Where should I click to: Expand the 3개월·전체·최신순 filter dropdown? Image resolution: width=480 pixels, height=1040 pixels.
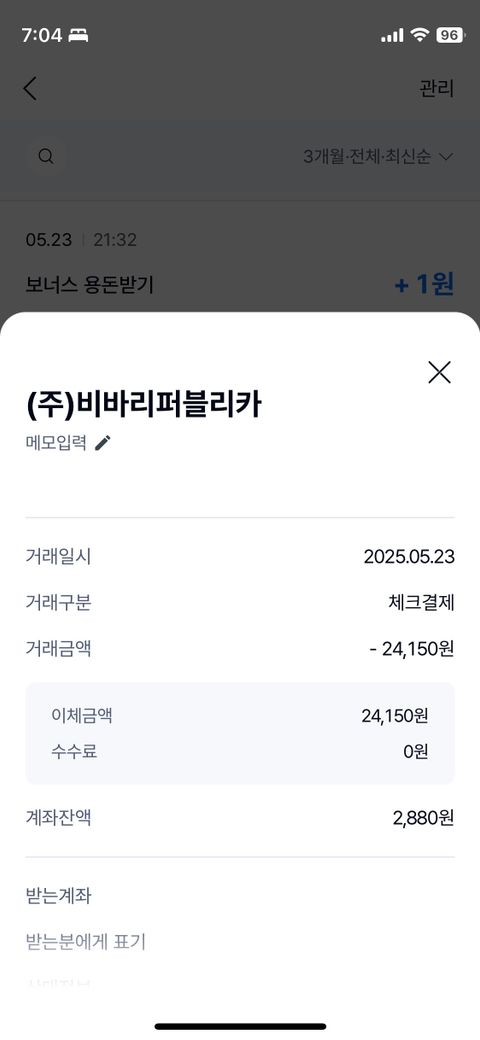click(378, 157)
